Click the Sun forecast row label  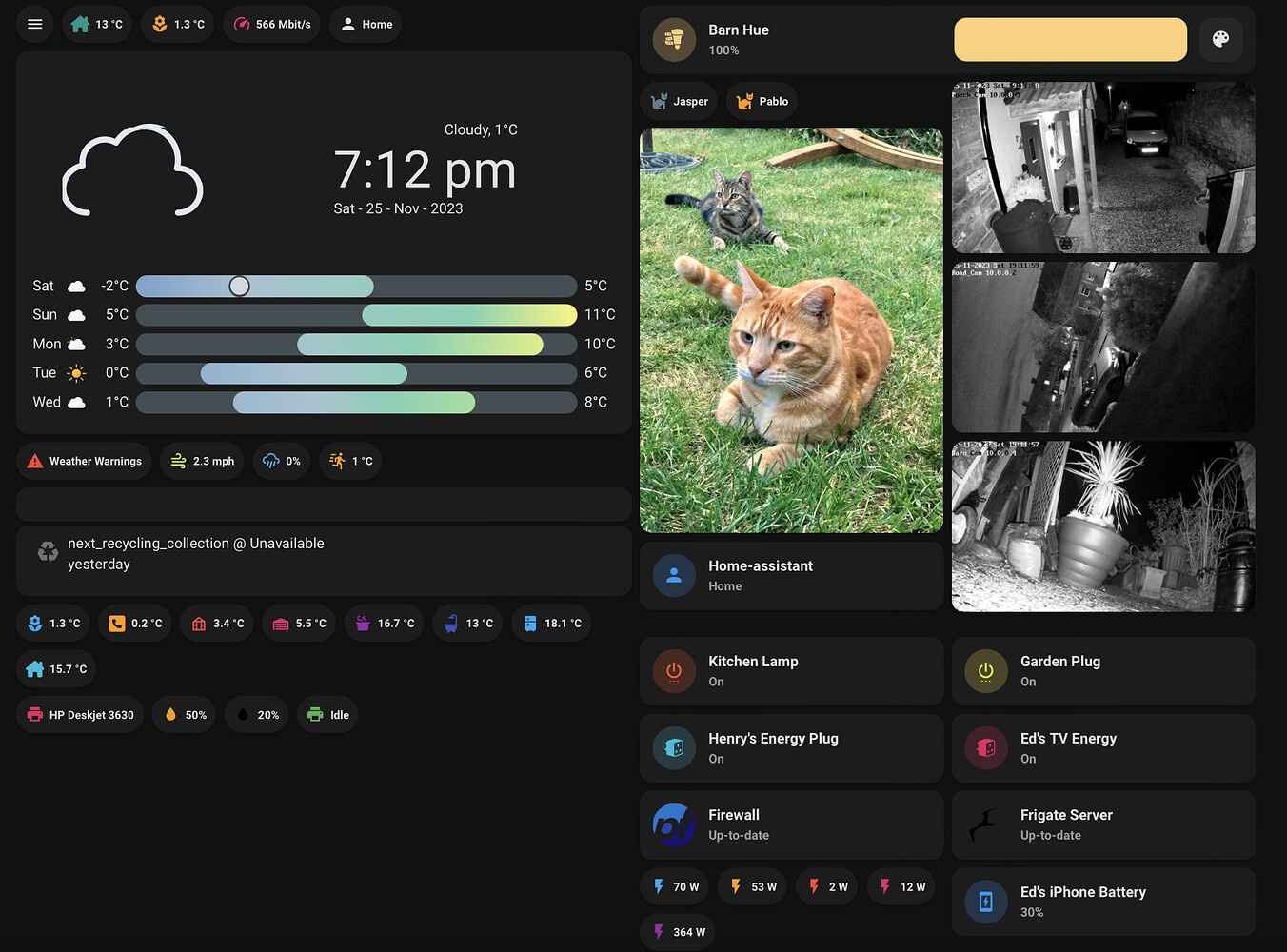click(x=45, y=315)
